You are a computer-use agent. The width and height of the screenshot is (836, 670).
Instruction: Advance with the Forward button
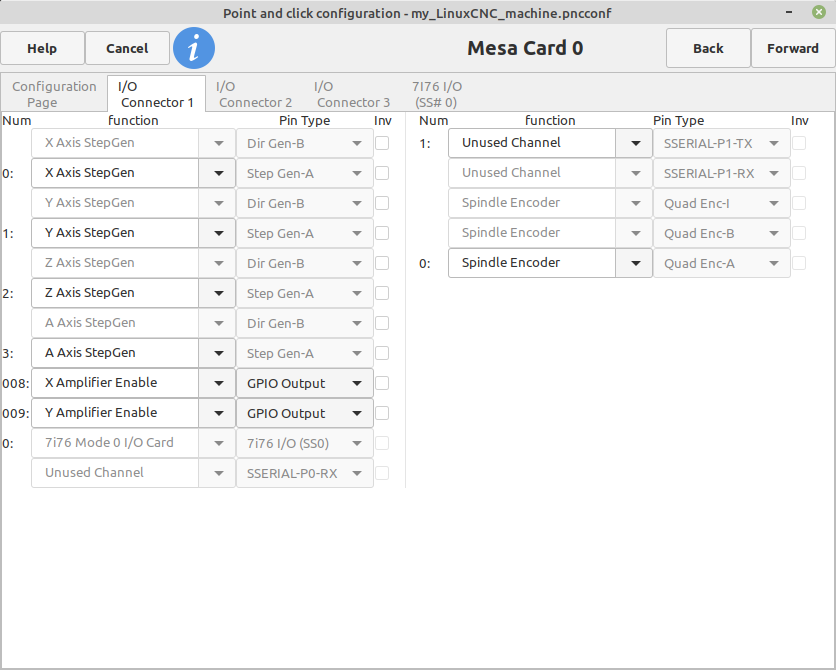click(x=793, y=48)
